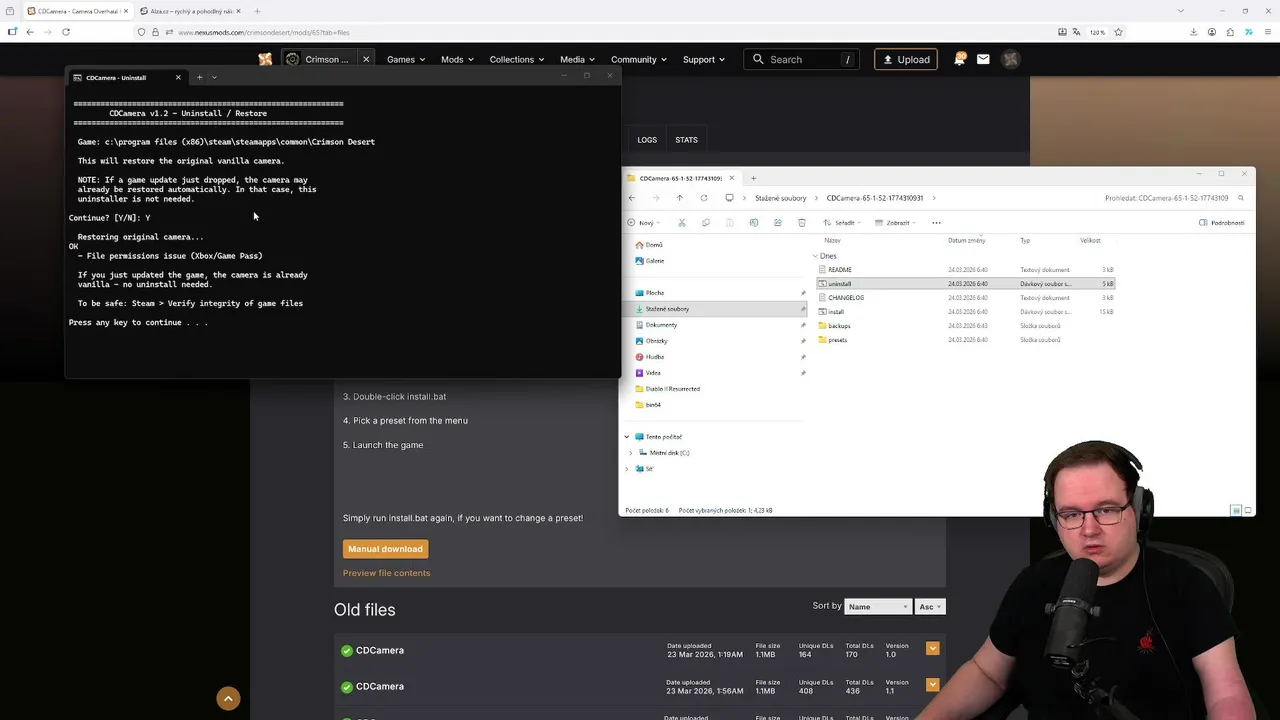
Task: Open Explorer more options ellipsis
Action: (936, 223)
